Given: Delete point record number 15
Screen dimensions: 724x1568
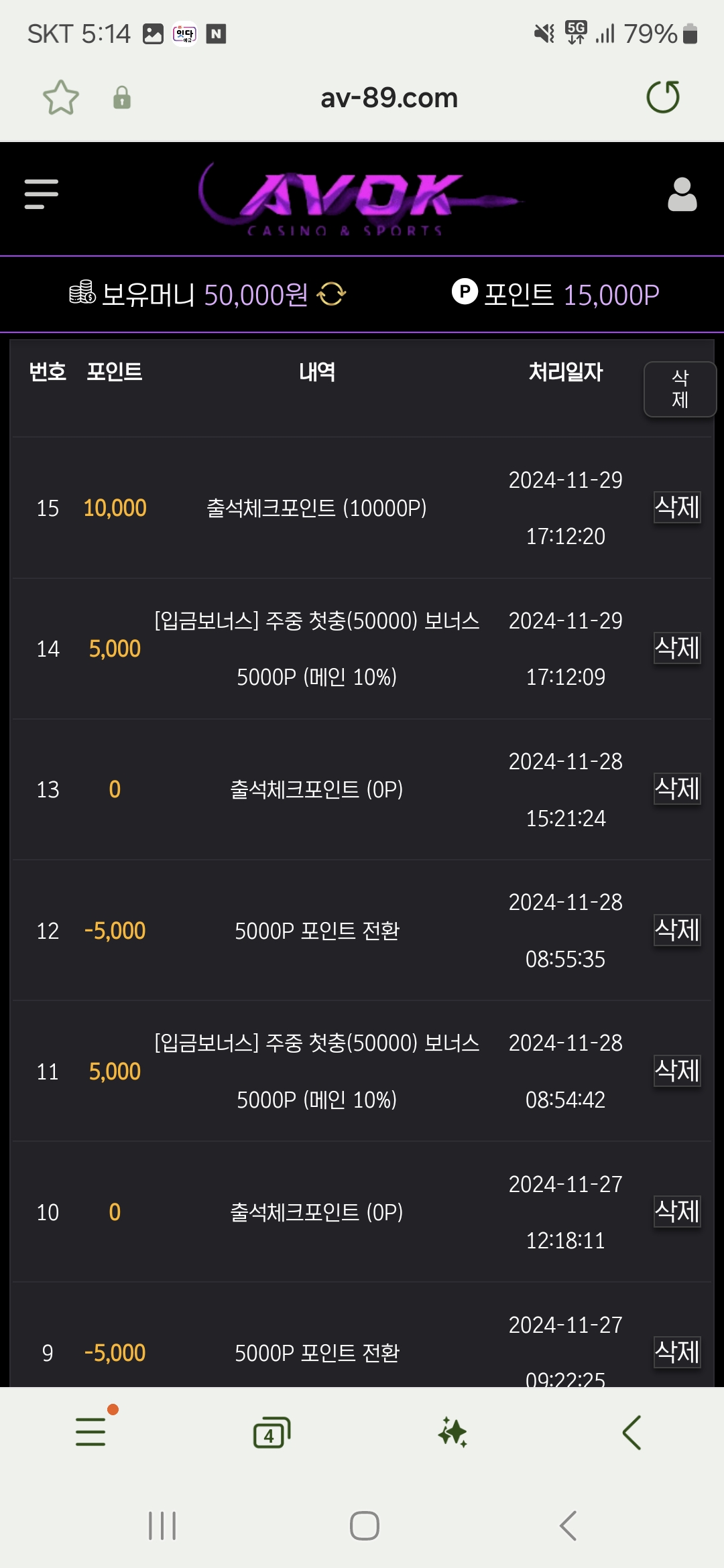Looking at the screenshot, I should coord(677,507).
